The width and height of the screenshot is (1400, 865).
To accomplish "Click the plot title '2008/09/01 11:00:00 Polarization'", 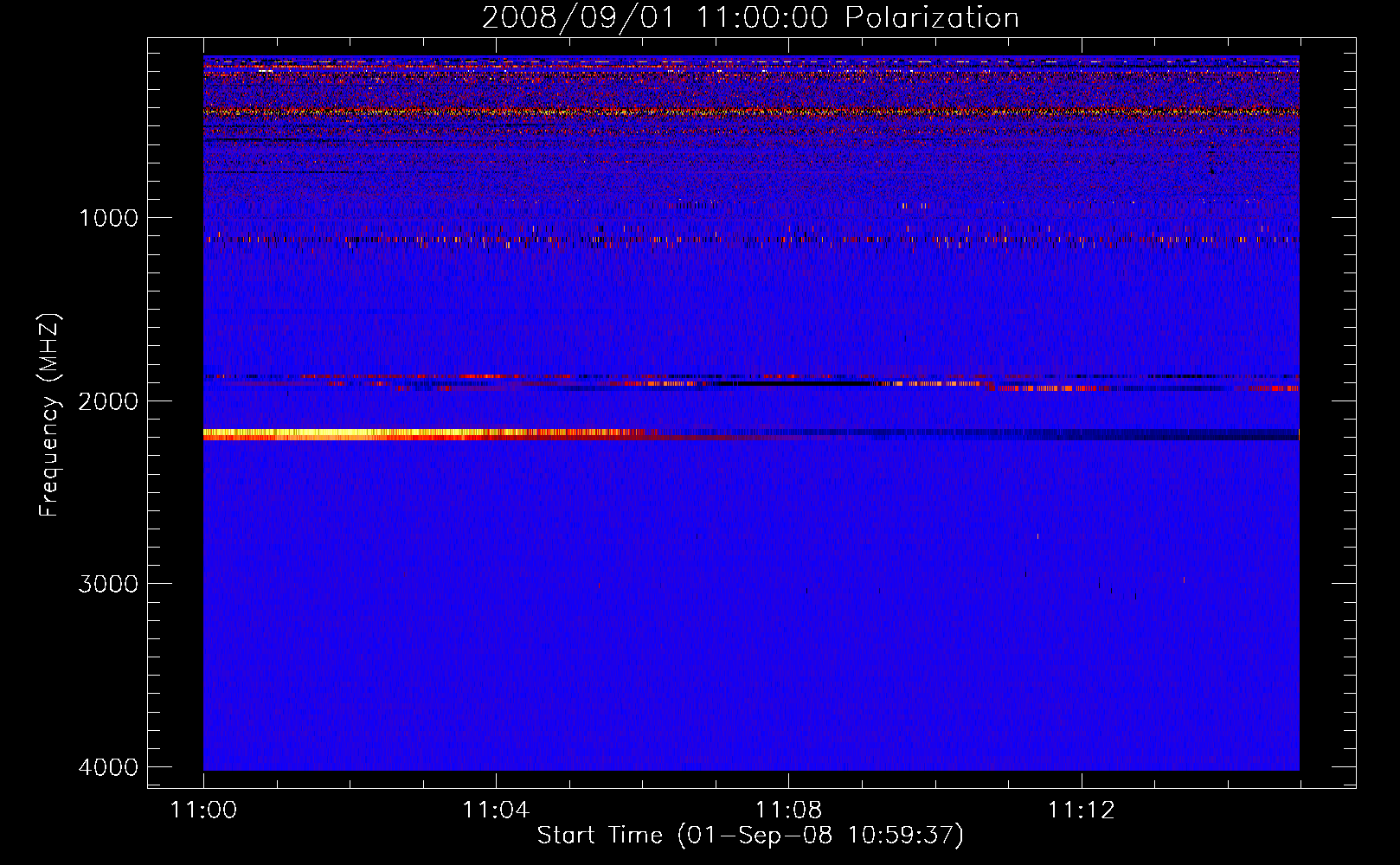I will pos(749,18).
